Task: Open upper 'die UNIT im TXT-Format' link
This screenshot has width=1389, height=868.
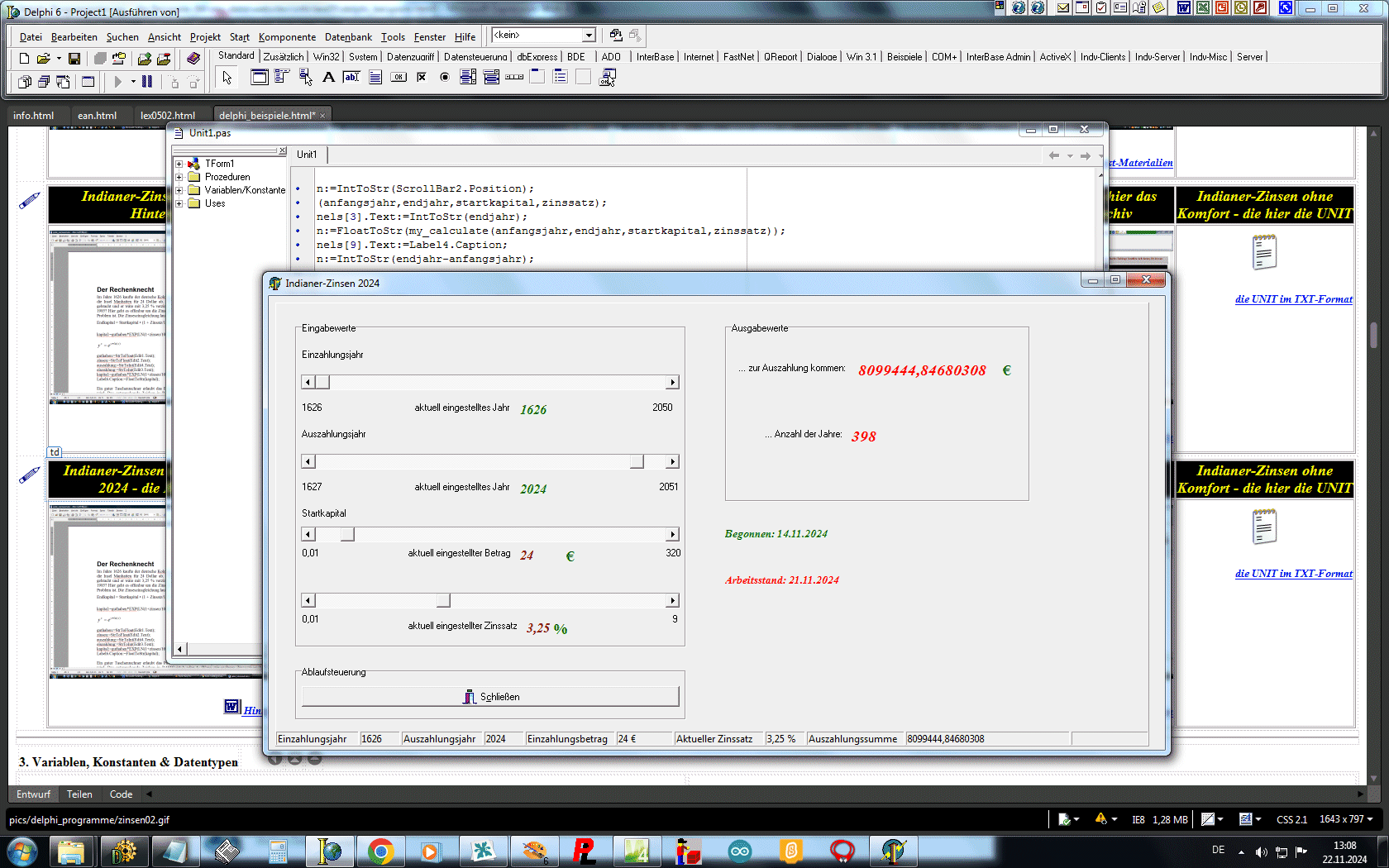Action: pos(1294,299)
